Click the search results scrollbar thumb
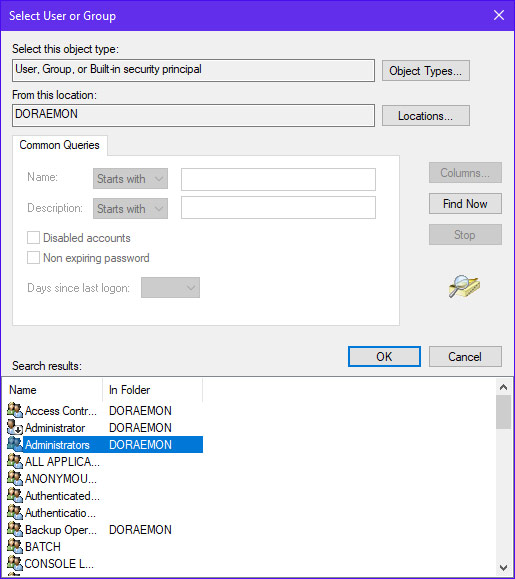The height and width of the screenshot is (579, 515). coord(503,412)
